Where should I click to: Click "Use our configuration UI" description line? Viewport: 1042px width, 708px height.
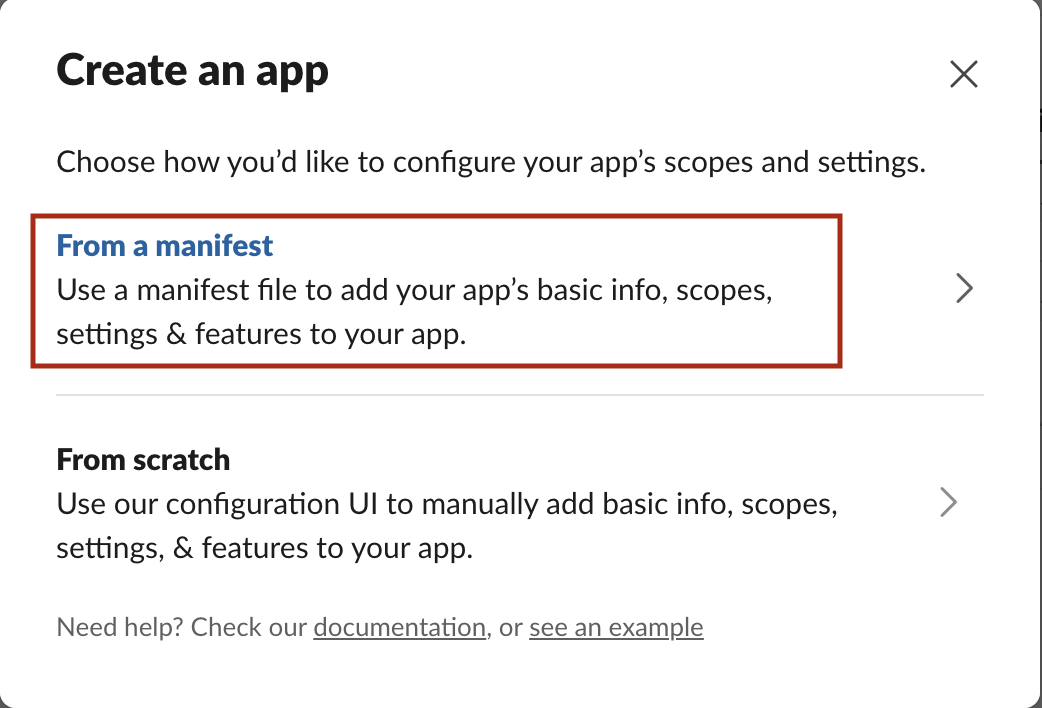[x=446, y=504]
